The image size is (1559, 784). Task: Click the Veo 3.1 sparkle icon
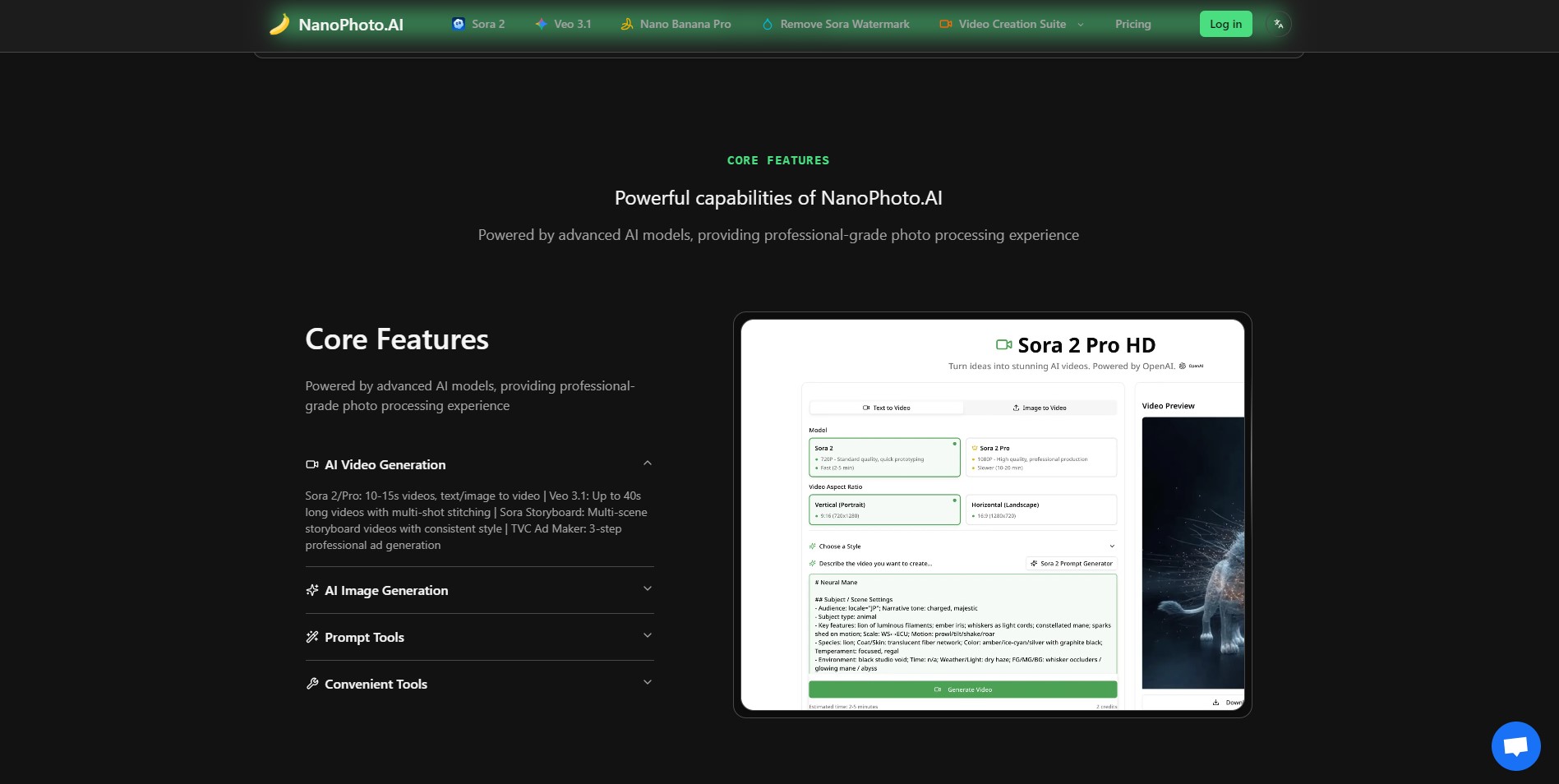click(x=541, y=24)
